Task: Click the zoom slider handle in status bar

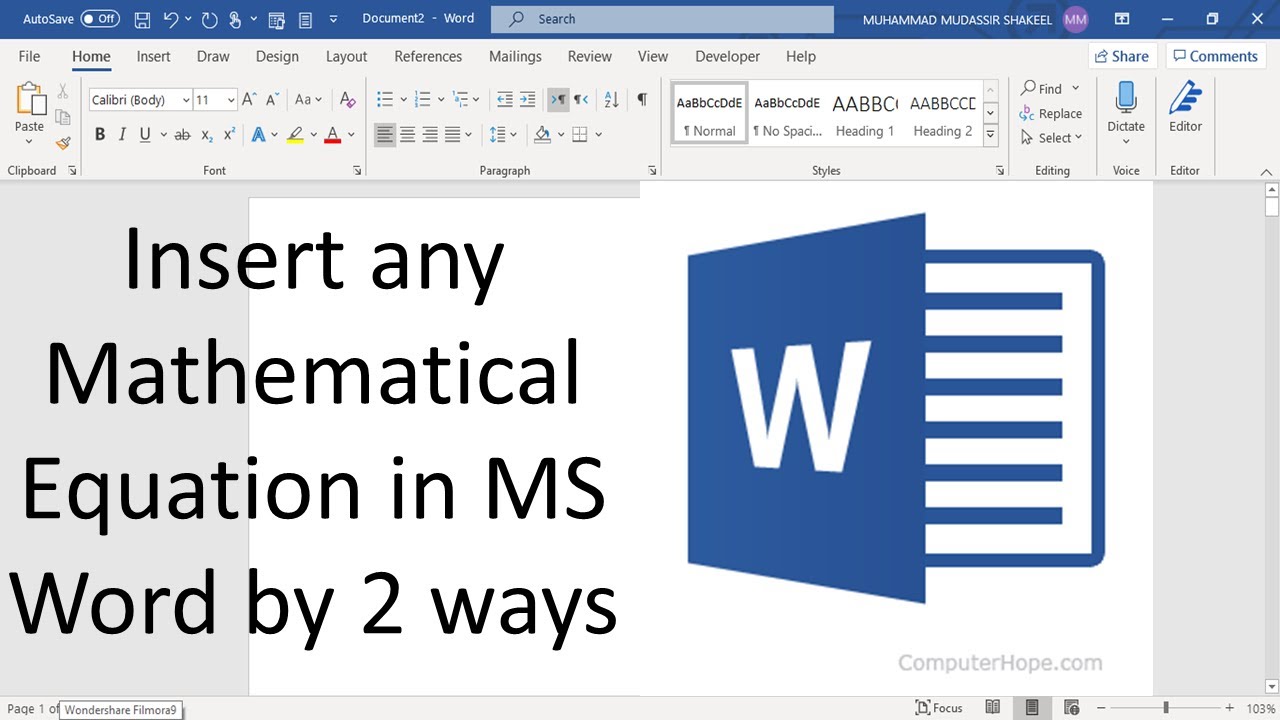Action: (x=1166, y=708)
